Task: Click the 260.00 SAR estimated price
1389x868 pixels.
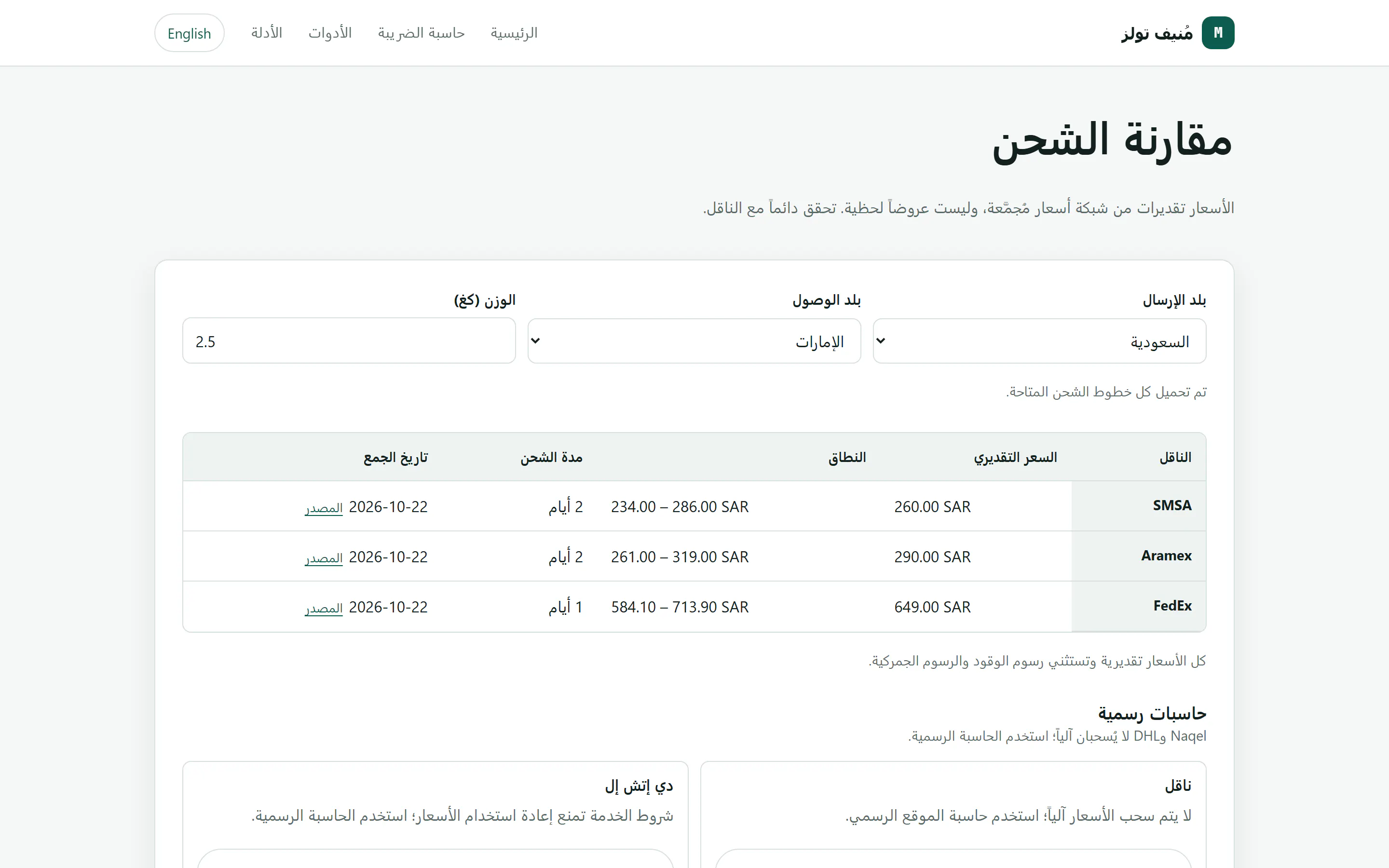Action: (932, 507)
